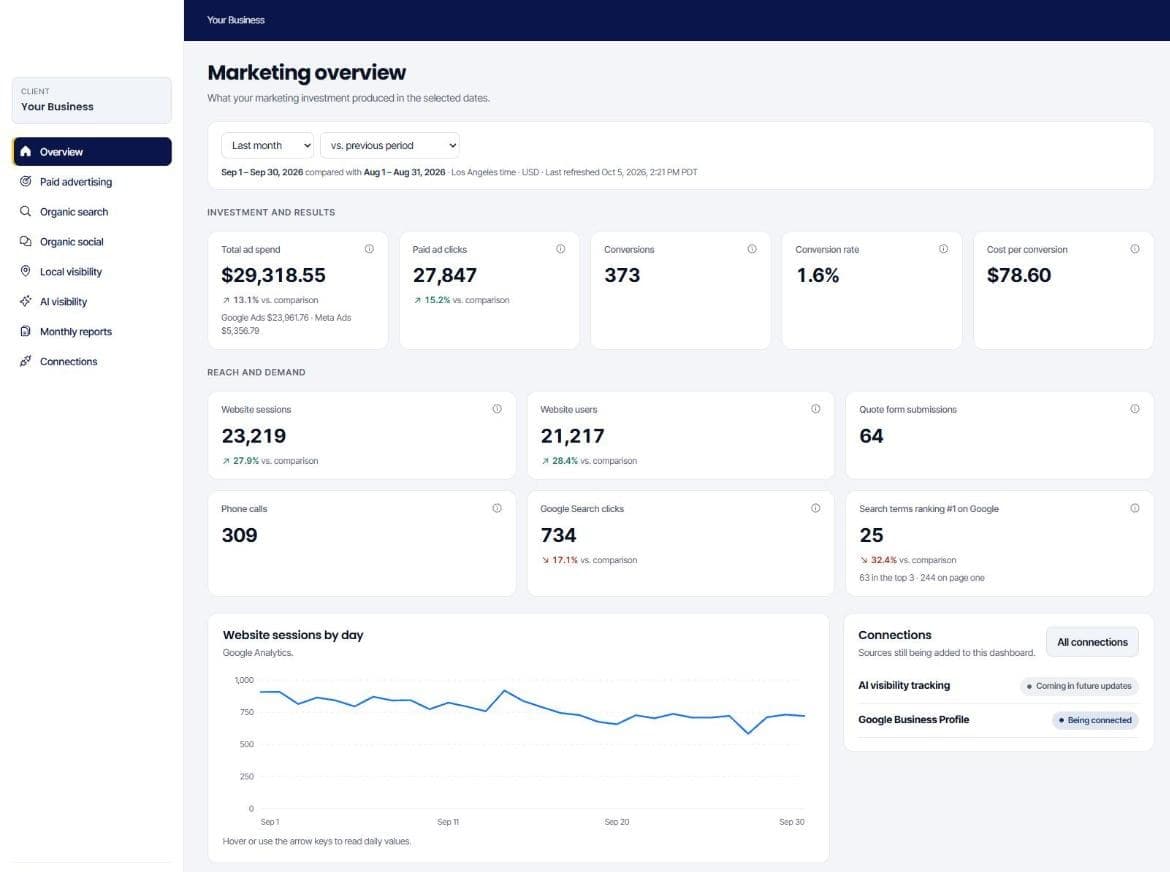This screenshot has width=1170, height=872.
Task: Click the 21,217 website users value
Action: (572, 436)
